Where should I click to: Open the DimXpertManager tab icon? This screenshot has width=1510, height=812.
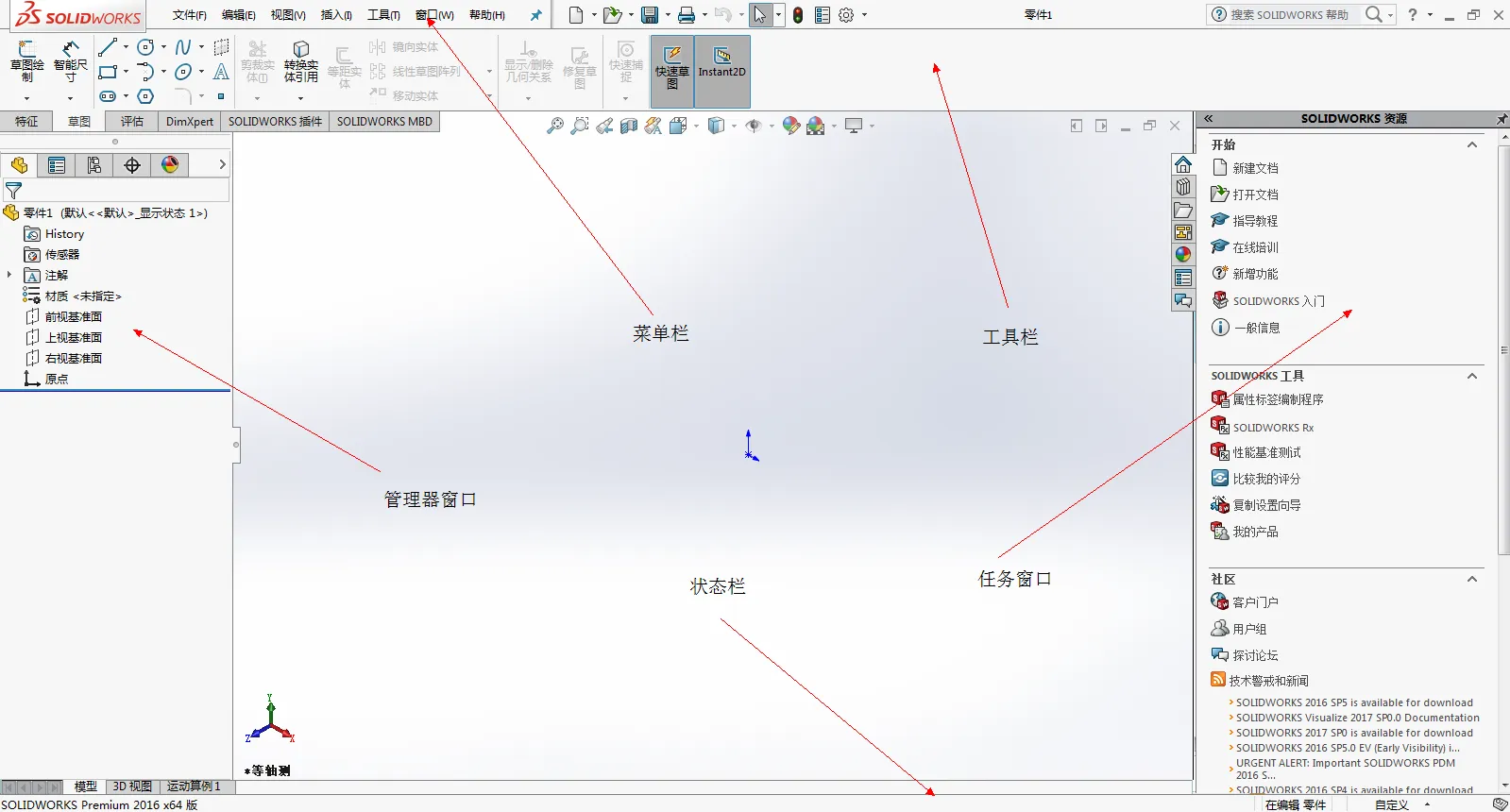click(132, 165)
